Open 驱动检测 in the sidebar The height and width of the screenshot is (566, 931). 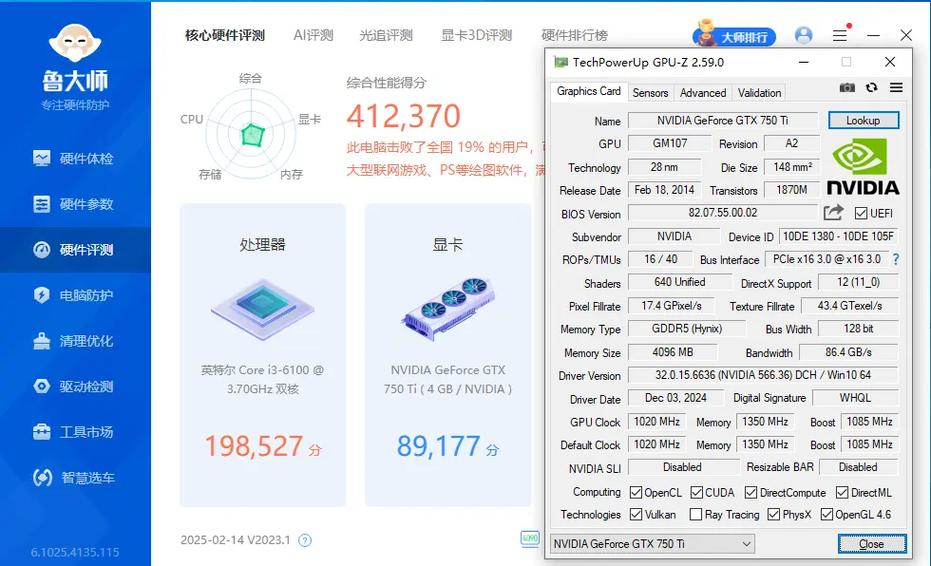[x=75, y=387]
